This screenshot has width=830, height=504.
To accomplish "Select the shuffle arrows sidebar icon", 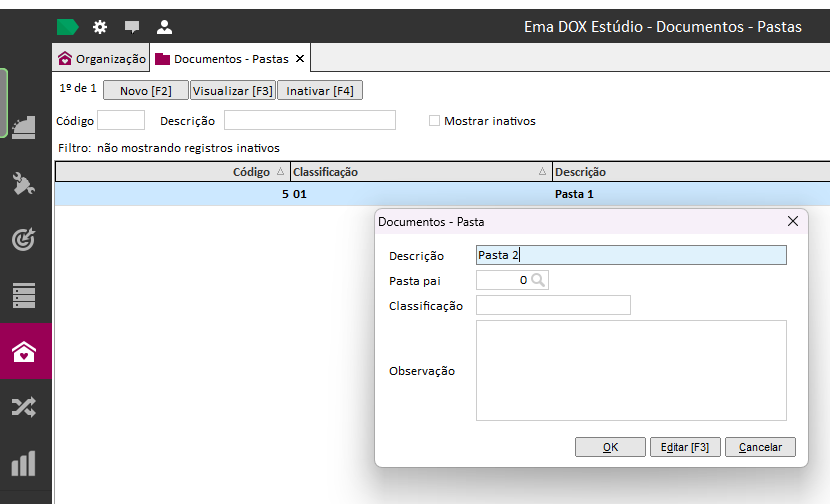I will [24, 407].
